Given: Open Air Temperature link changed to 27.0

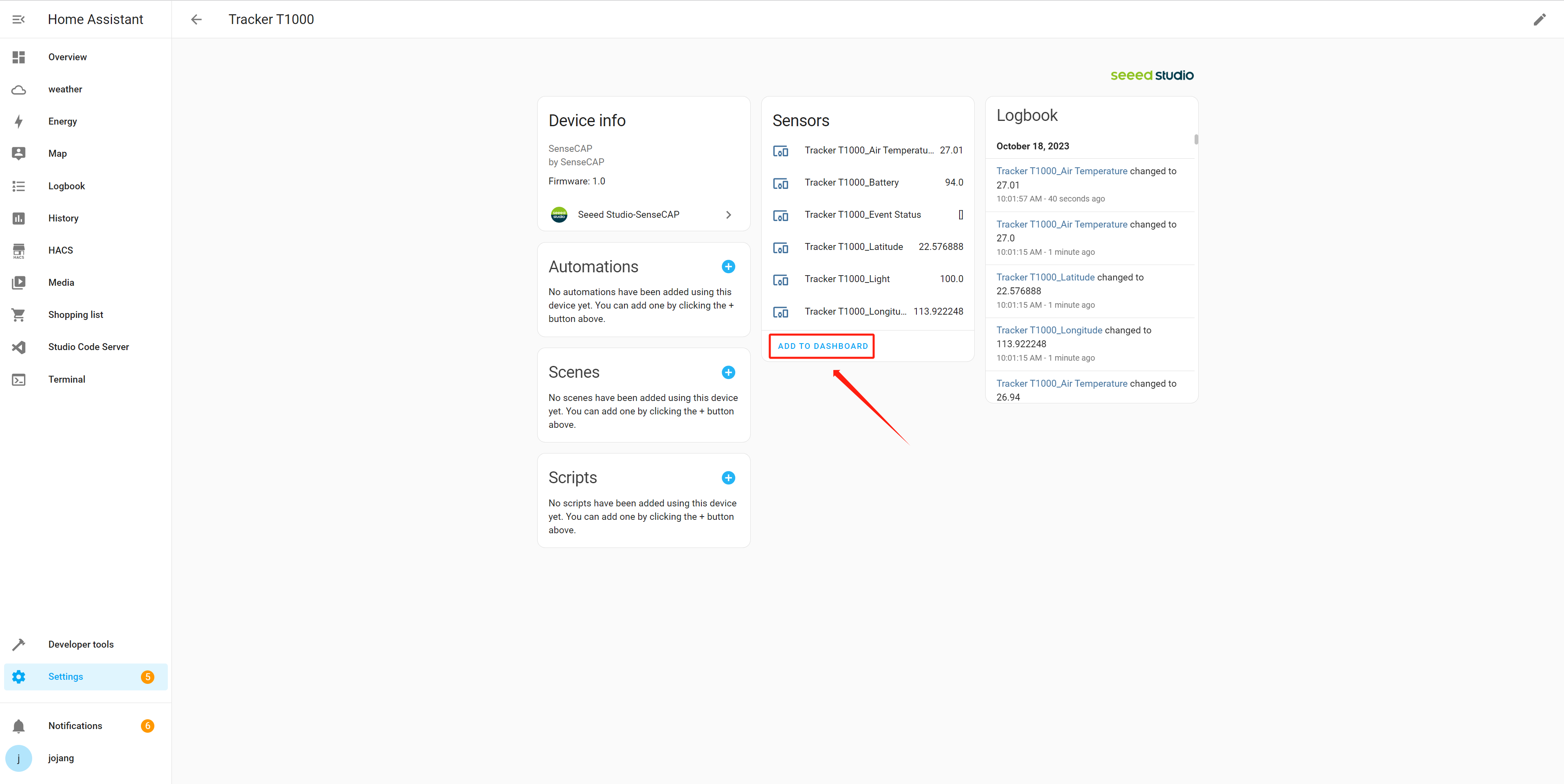Looking at the screenshot, I should tap(1061, 225).
